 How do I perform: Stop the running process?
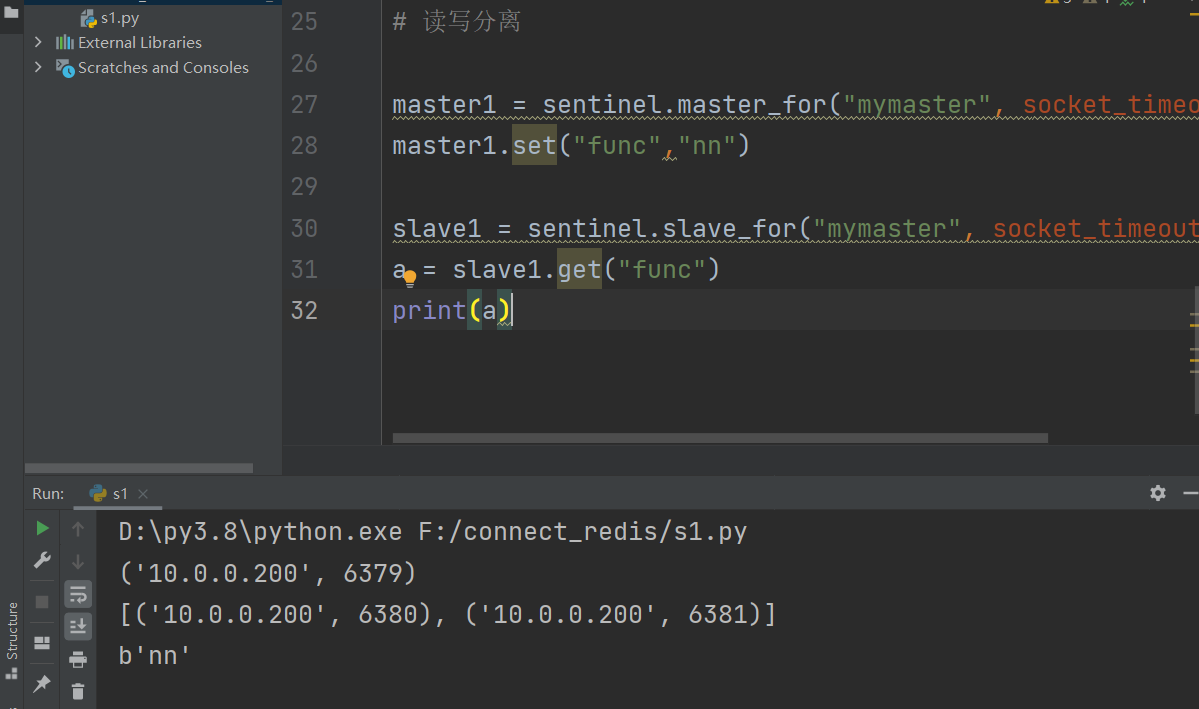point(42,602)
